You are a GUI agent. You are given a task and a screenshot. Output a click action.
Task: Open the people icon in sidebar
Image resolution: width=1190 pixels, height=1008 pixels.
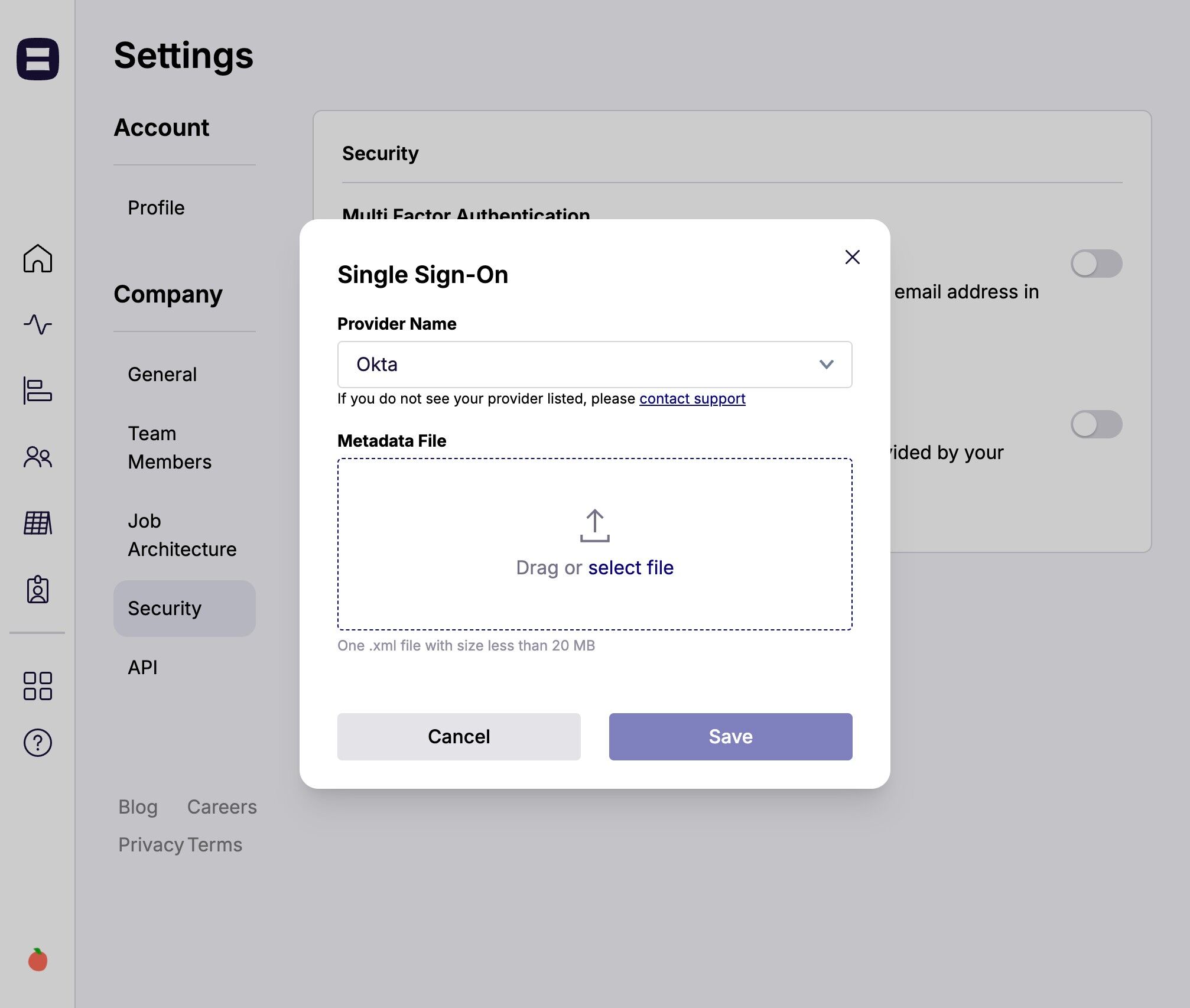pos(38,457)
